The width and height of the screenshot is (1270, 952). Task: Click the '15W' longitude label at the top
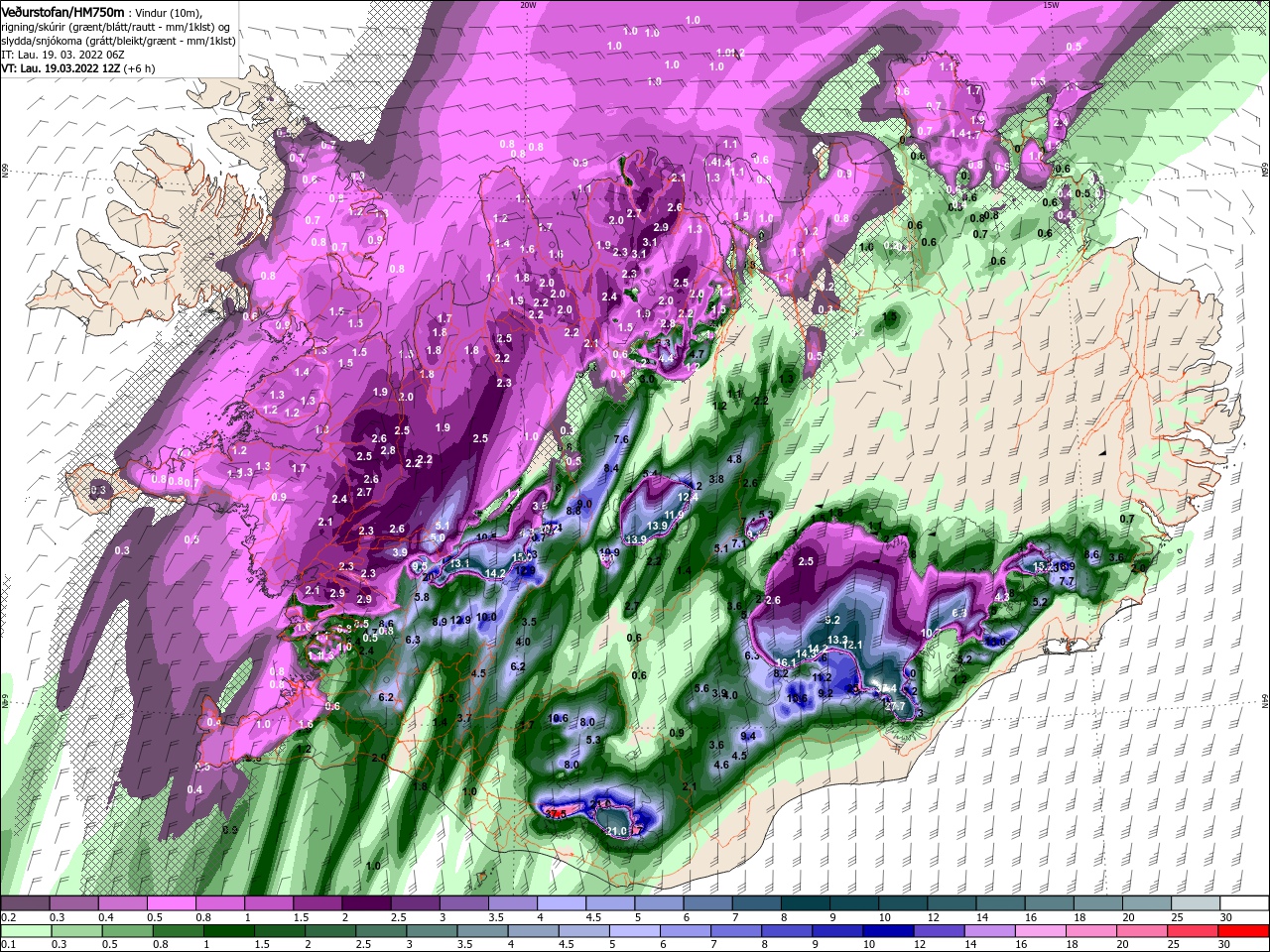coord(1052,5)
